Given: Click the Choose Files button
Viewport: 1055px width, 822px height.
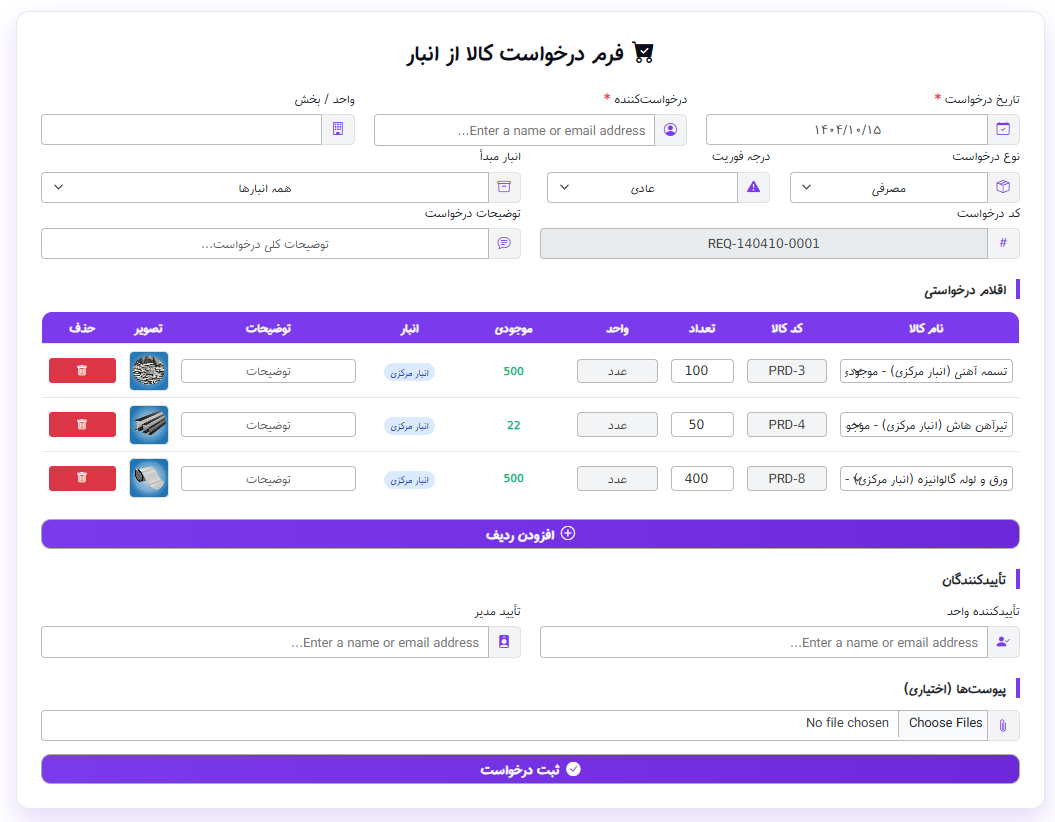Looking at the screenshot, I should pyautogui.click(x=944, y=724).
